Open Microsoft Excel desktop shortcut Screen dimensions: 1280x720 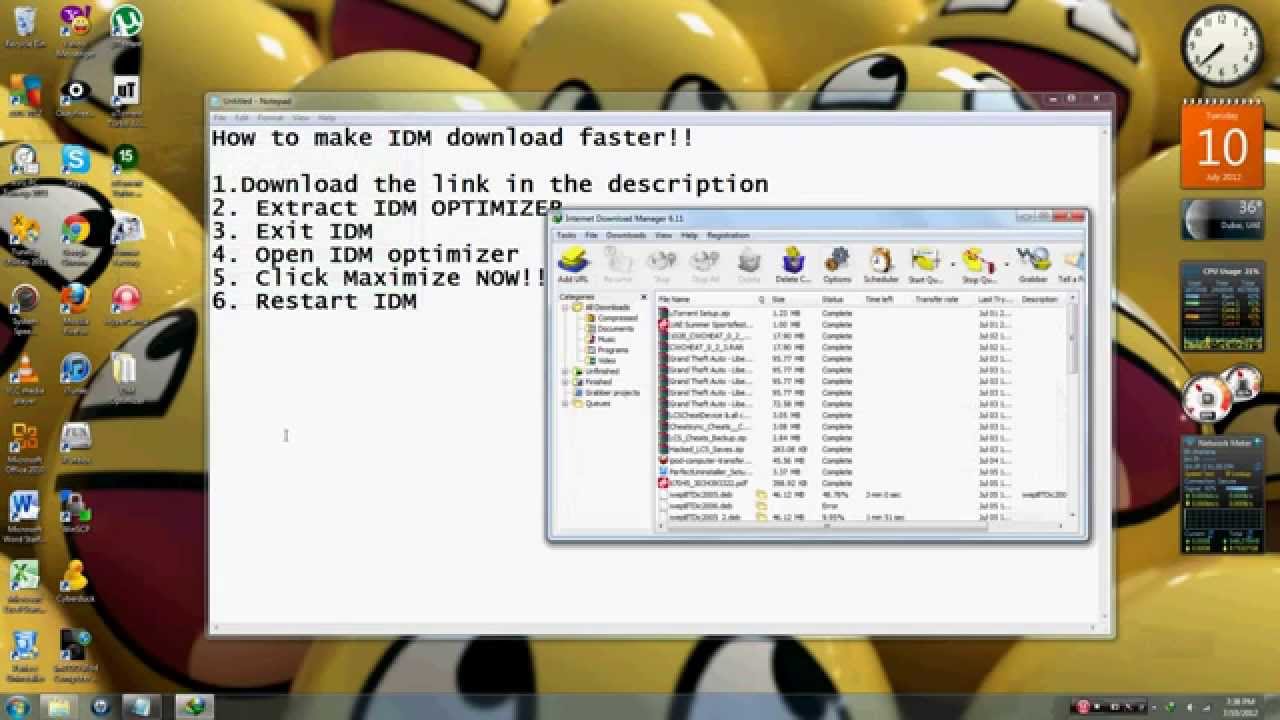pyautogui.click(x=24, y=587)
